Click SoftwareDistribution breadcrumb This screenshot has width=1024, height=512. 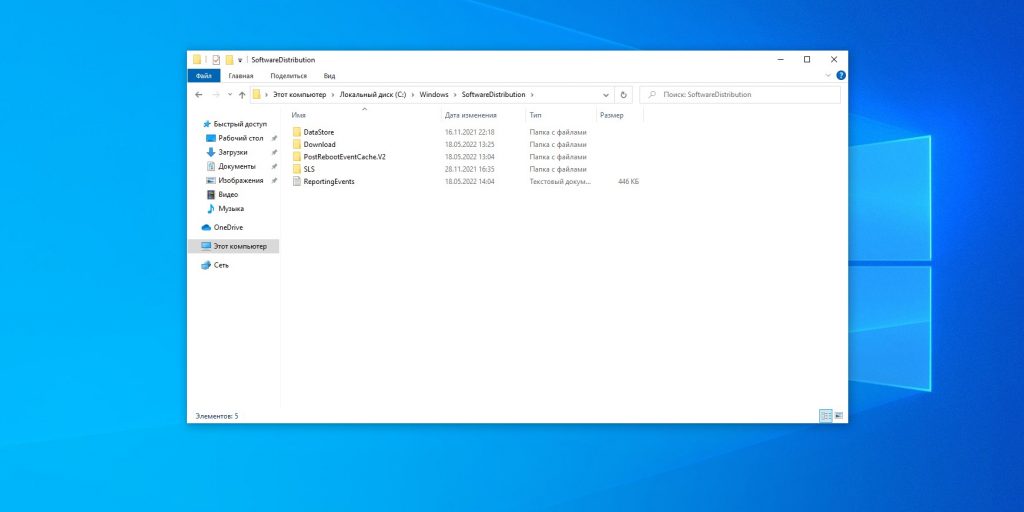point(493,95)
